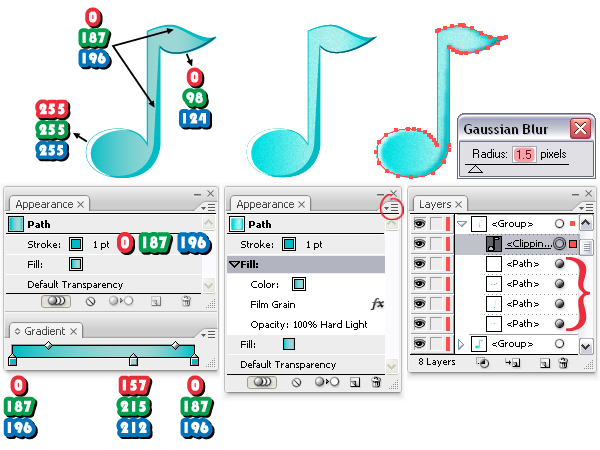This screenshot has width=600, height=450.
Task: Collapse the top Group layer with its triangle
Action: (x=462, y=224)
